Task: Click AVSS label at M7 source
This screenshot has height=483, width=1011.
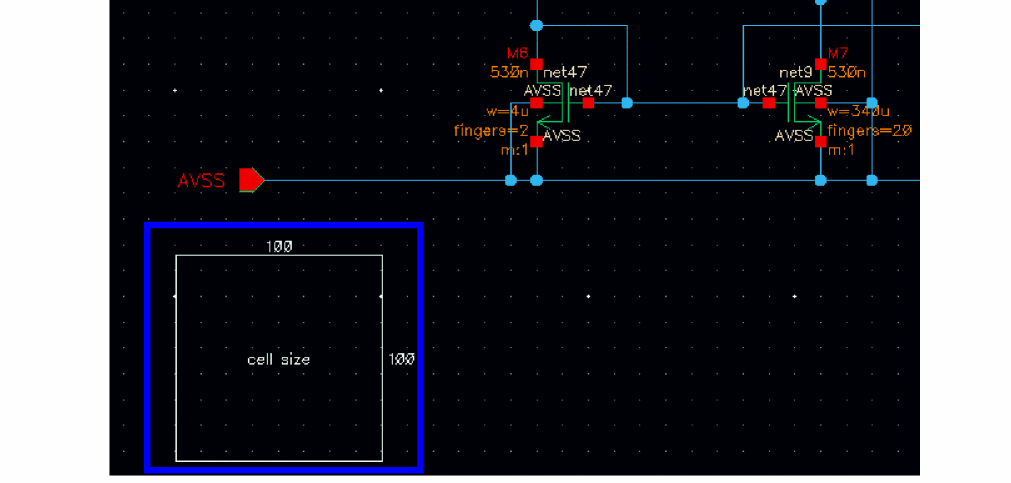Action: [x=794, y=136]
